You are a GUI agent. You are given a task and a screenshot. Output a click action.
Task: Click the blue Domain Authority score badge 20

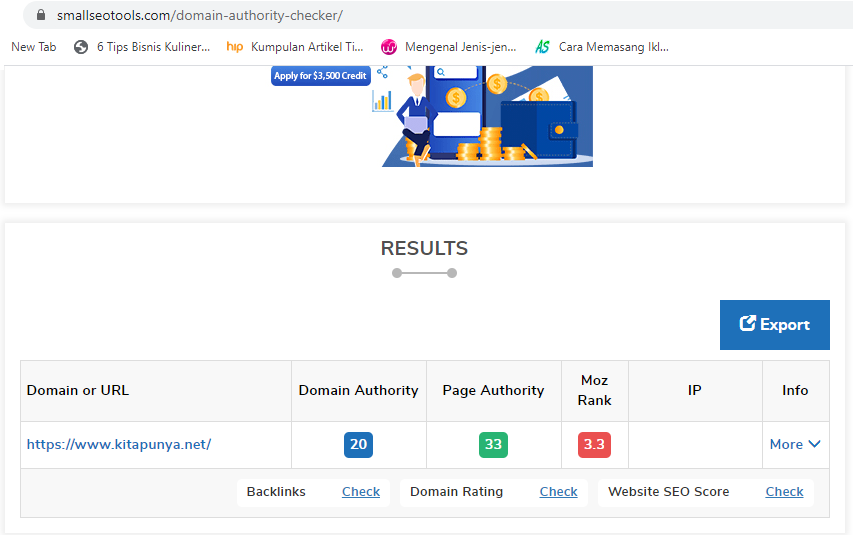point(358,444)
